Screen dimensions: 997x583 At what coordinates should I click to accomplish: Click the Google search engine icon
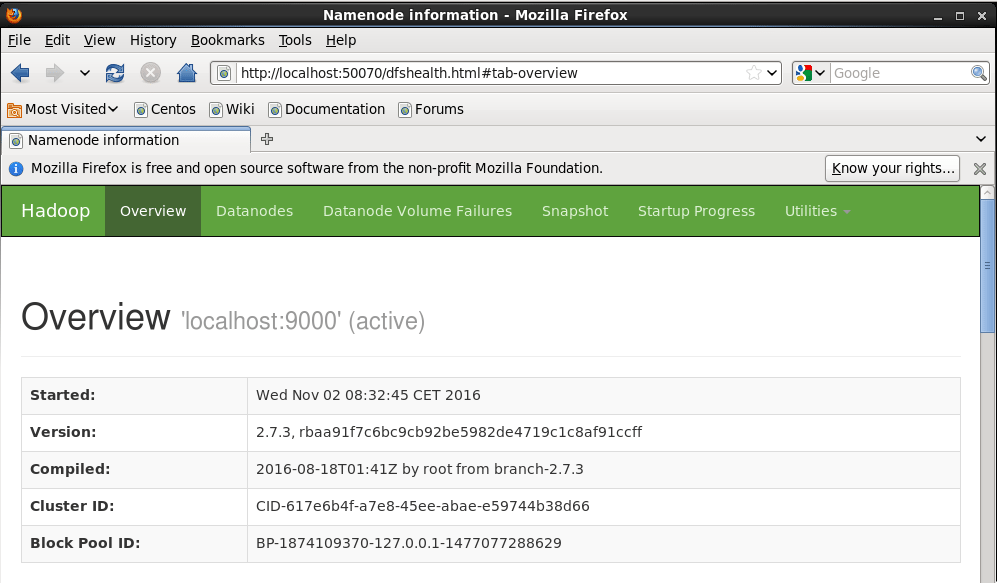[805, 72]
